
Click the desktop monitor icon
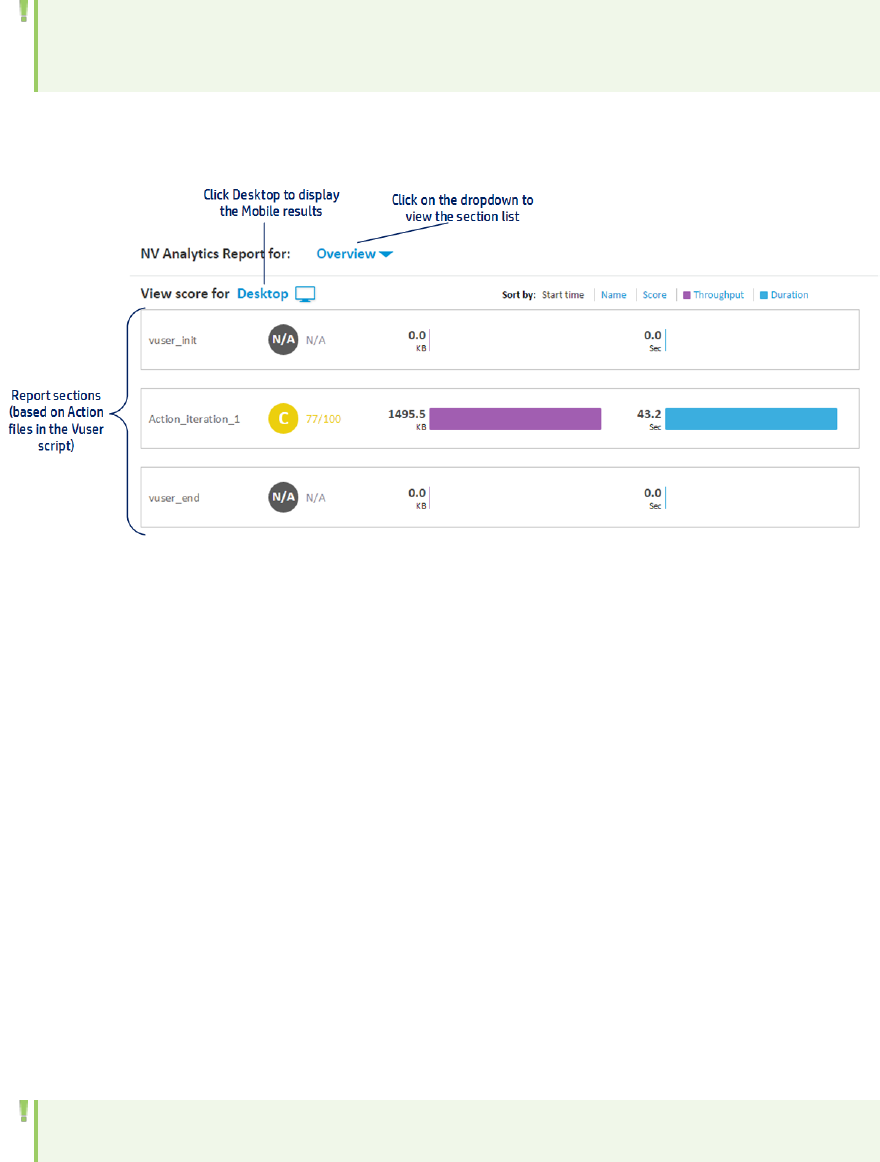[306, 294]
